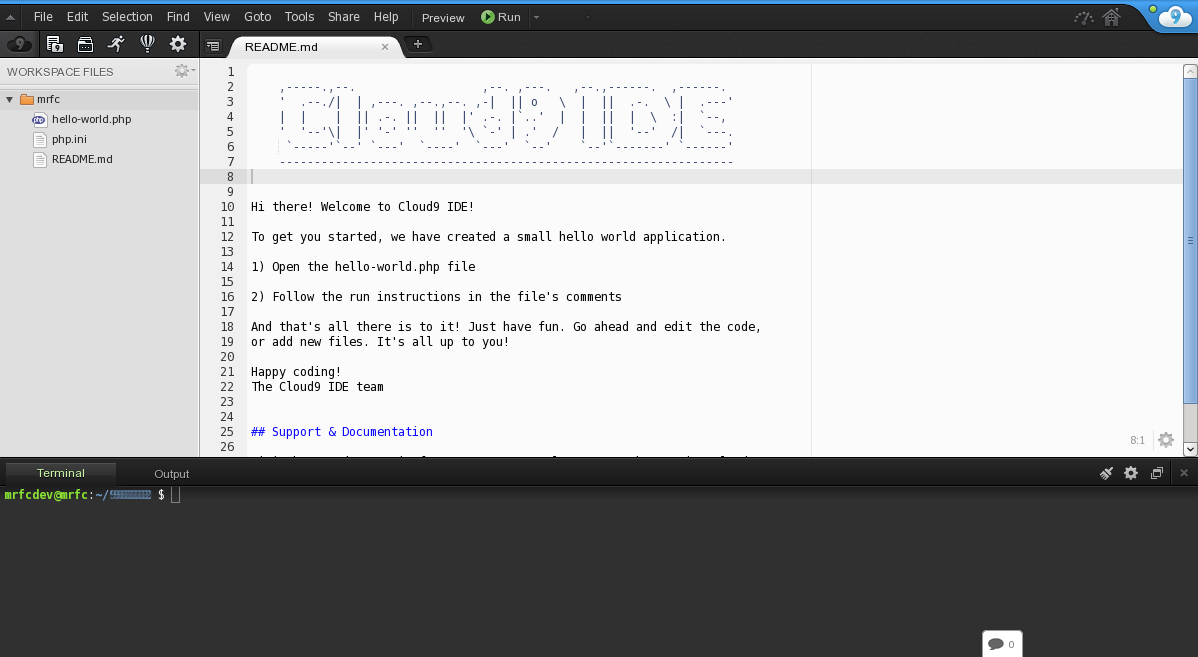Viewport: 1198px width, 657px height.
Task: Click the green Run button
Action: click(500, 17)
